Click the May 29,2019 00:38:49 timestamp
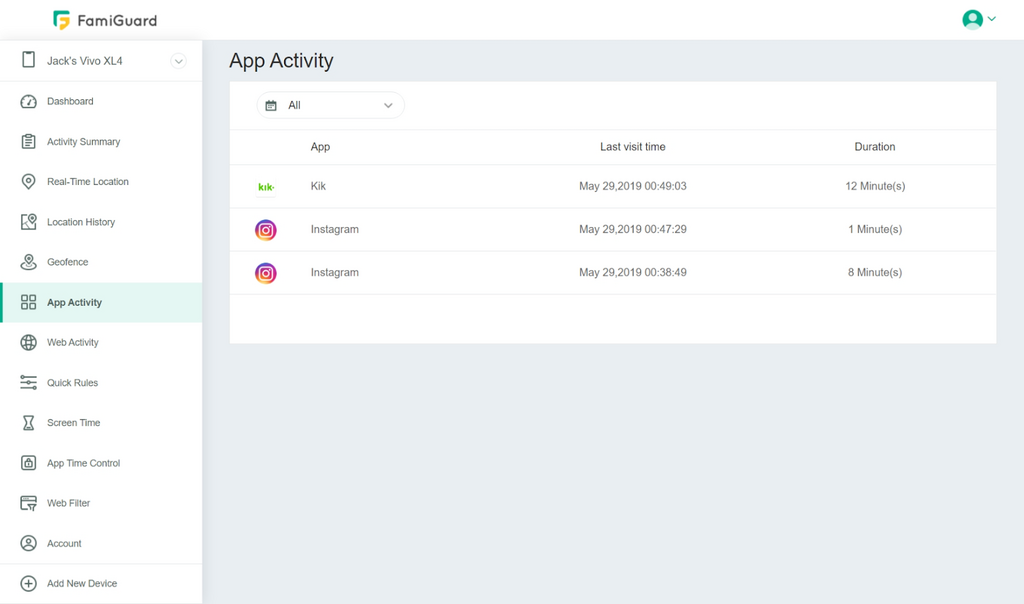Viewport: 1024px width, 604px height. [633, 272]
